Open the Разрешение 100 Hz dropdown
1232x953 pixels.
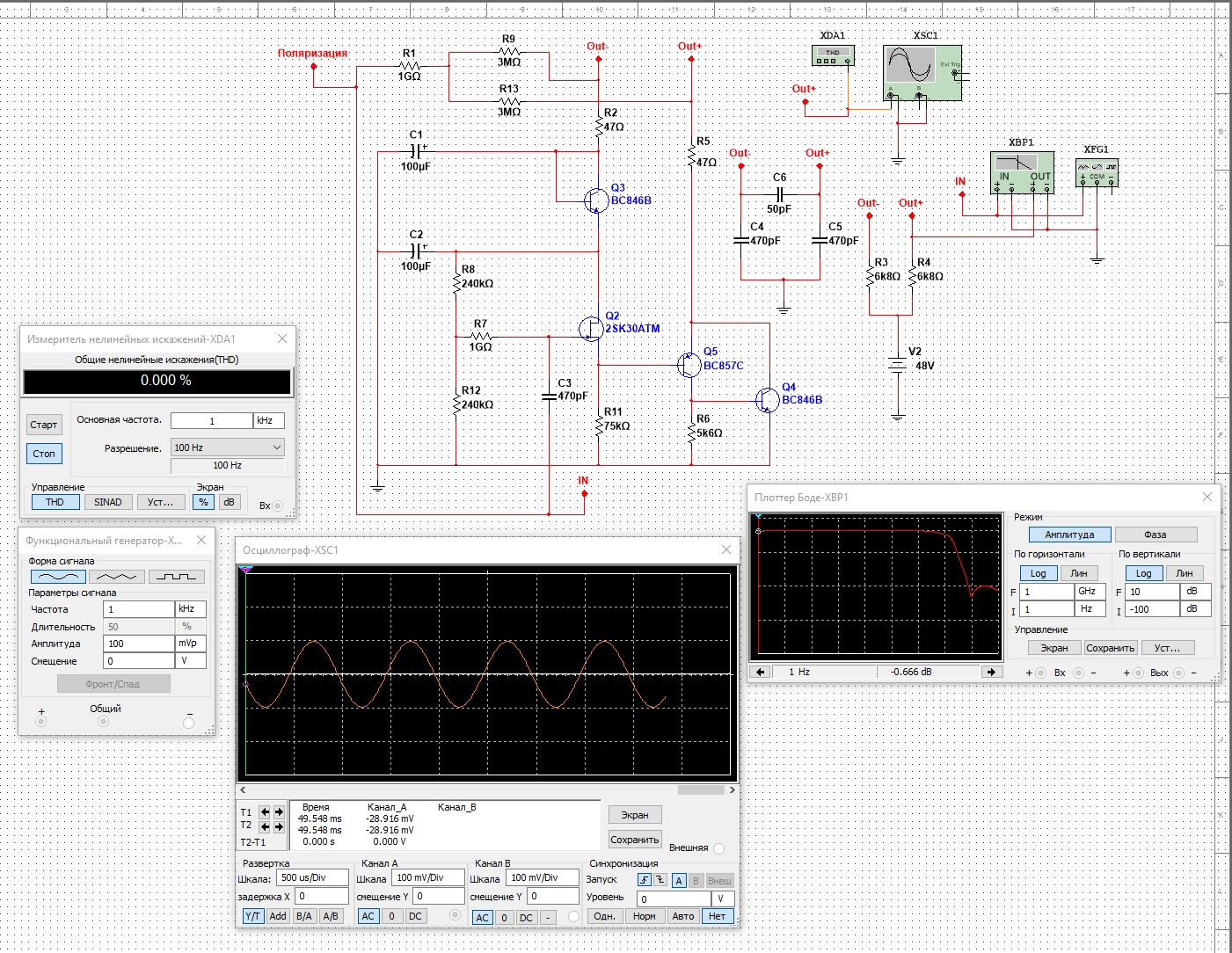tap(228, 447)
